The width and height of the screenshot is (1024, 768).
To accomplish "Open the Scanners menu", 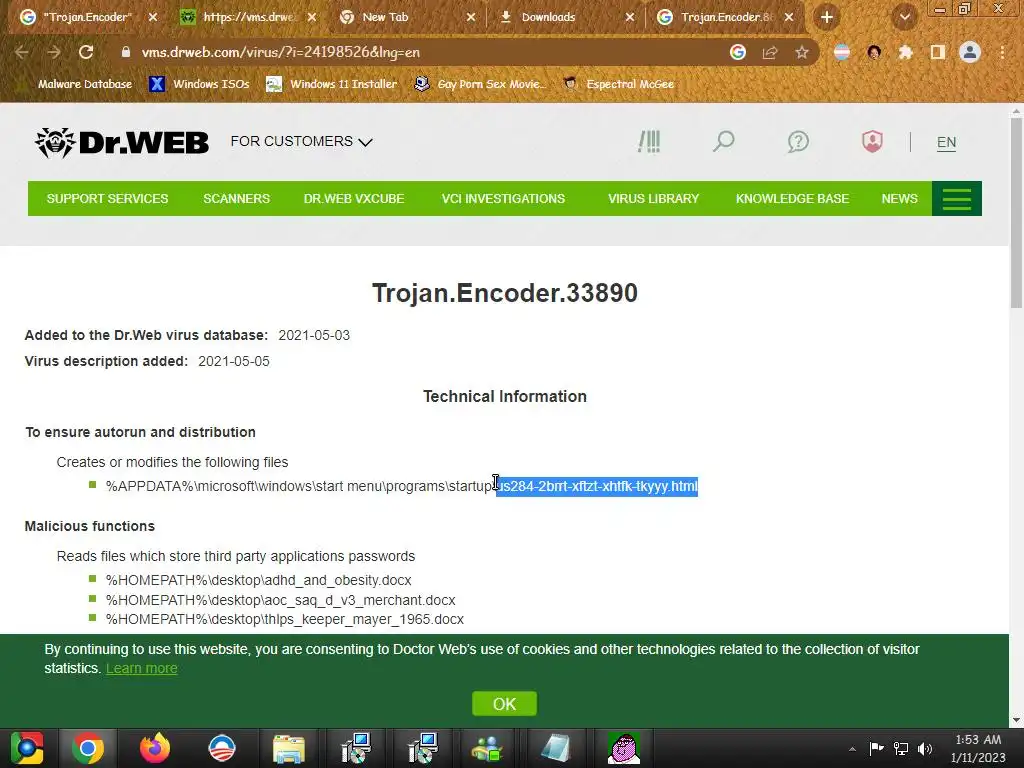I will click(236, 199).
